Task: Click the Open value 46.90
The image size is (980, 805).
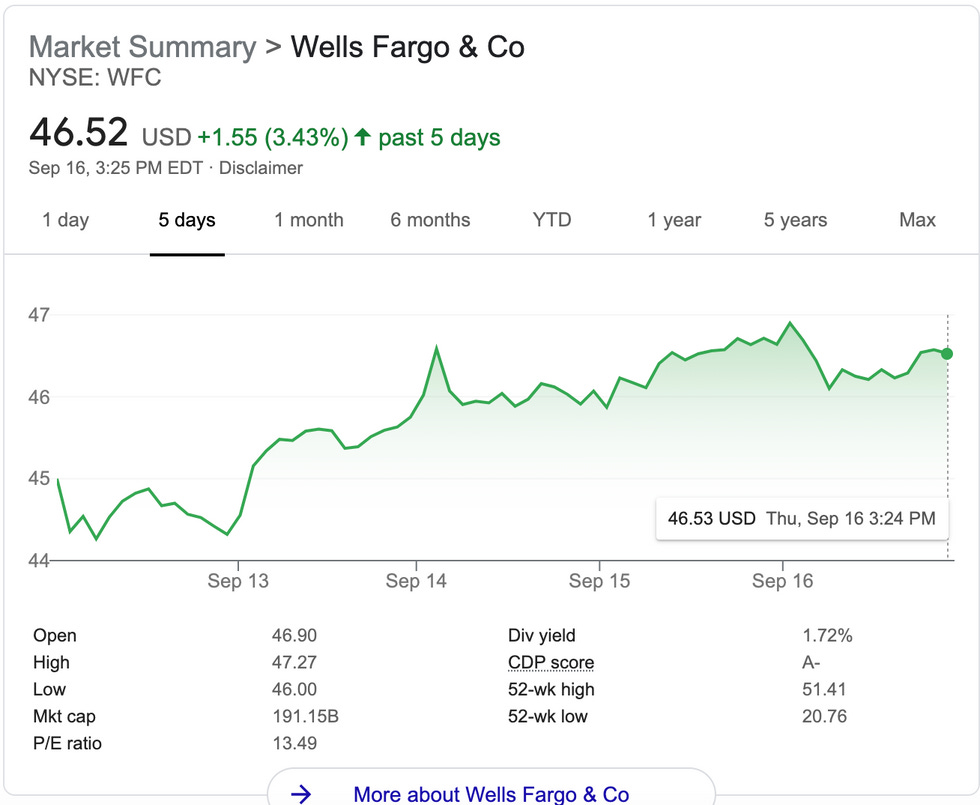Action: tap(294, 636)
